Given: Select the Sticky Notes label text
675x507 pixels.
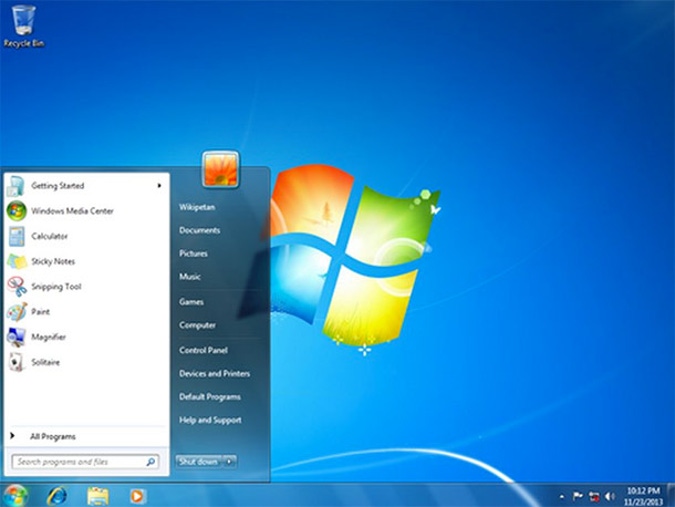Looking at the screenshot, I should (53, 261).
